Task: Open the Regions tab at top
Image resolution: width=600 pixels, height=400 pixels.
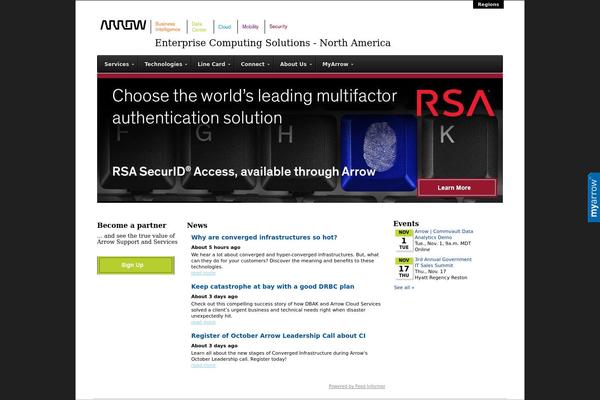Action: (x=488, y=4)
